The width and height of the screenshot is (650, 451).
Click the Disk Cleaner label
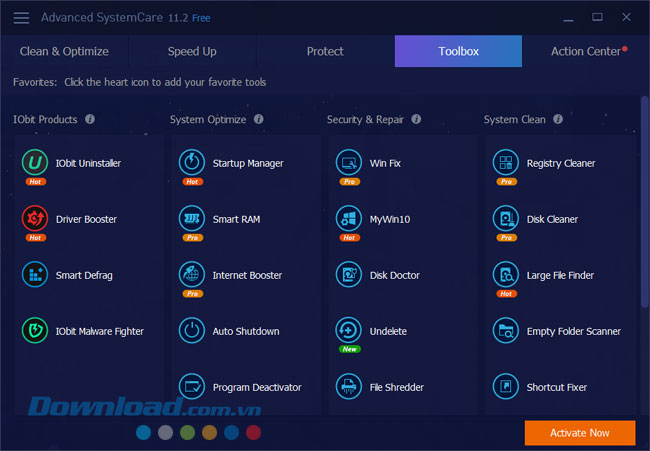coord(552,219)
